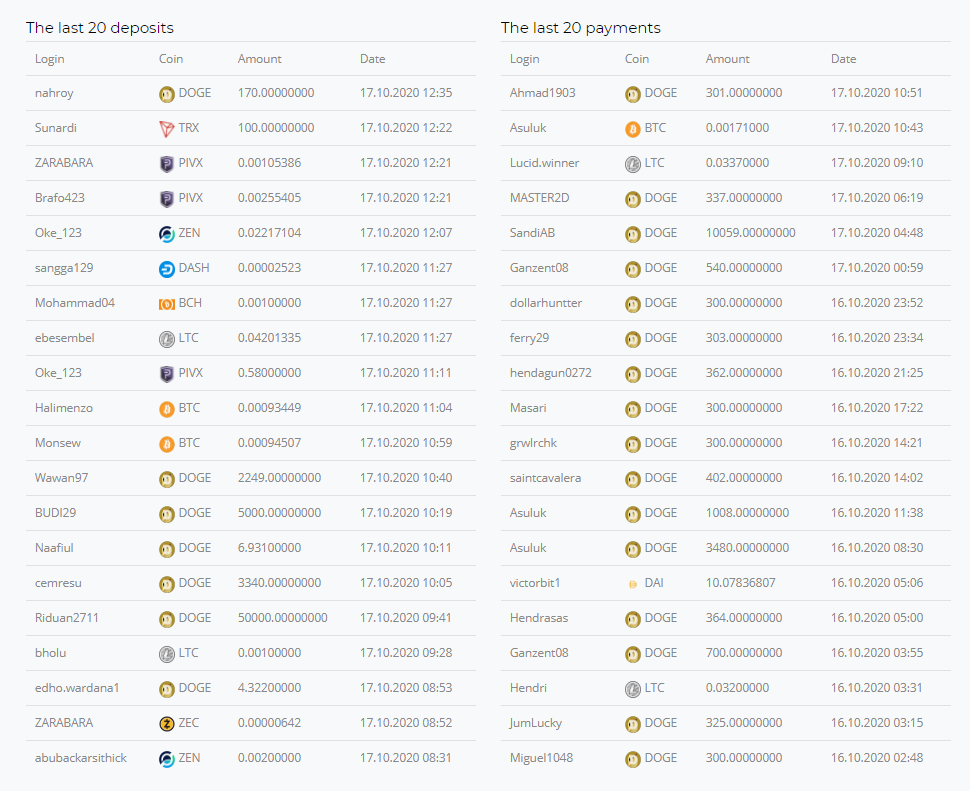Click the date 17.10.2020 12:35

point(406,93)
